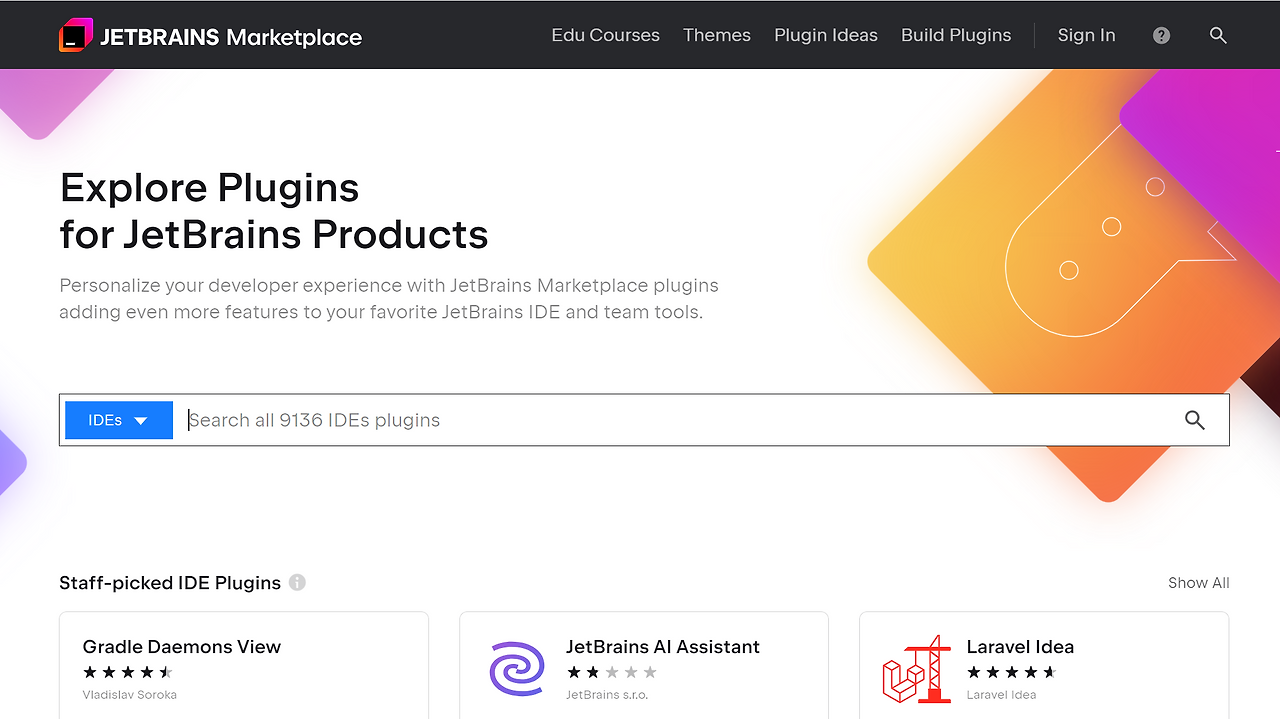Click the JetBrains AI Assistant star rating
This screenshot has width=1280, height=719.
[x=612, y=672]
